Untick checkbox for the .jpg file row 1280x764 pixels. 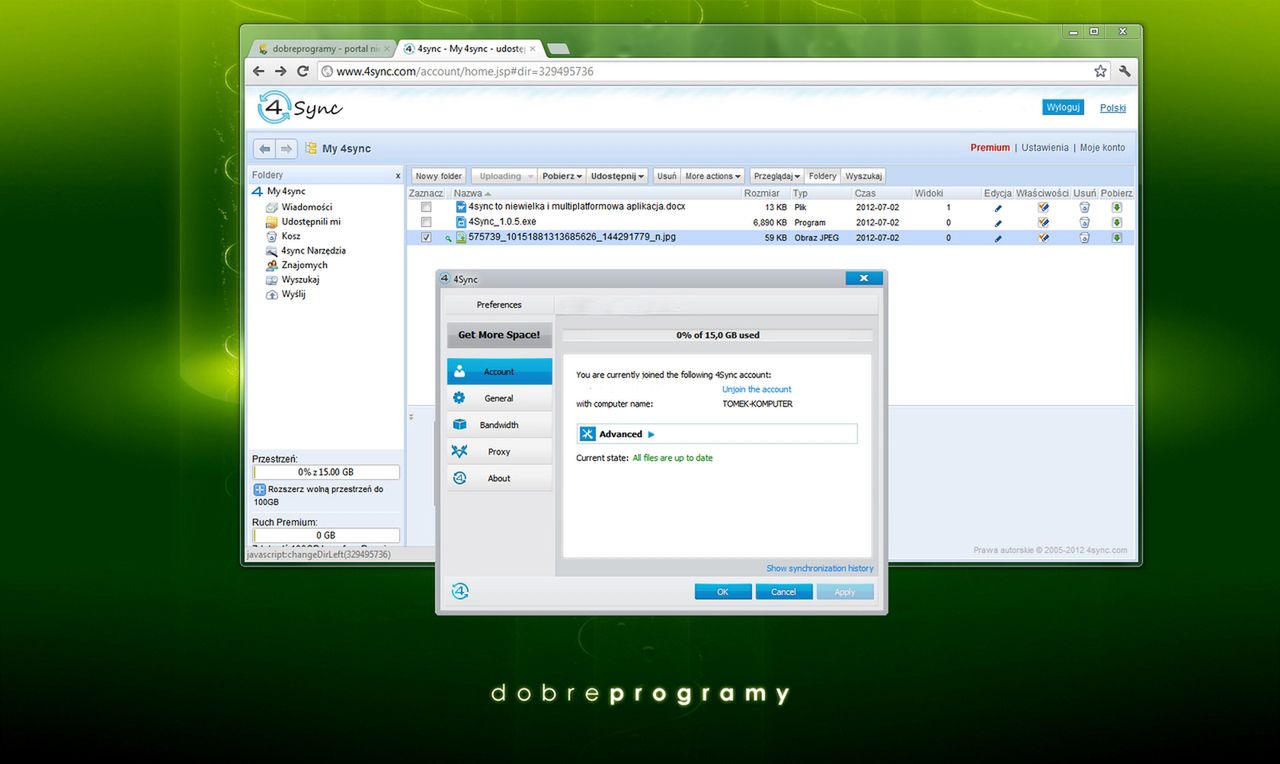coord(426,238)
